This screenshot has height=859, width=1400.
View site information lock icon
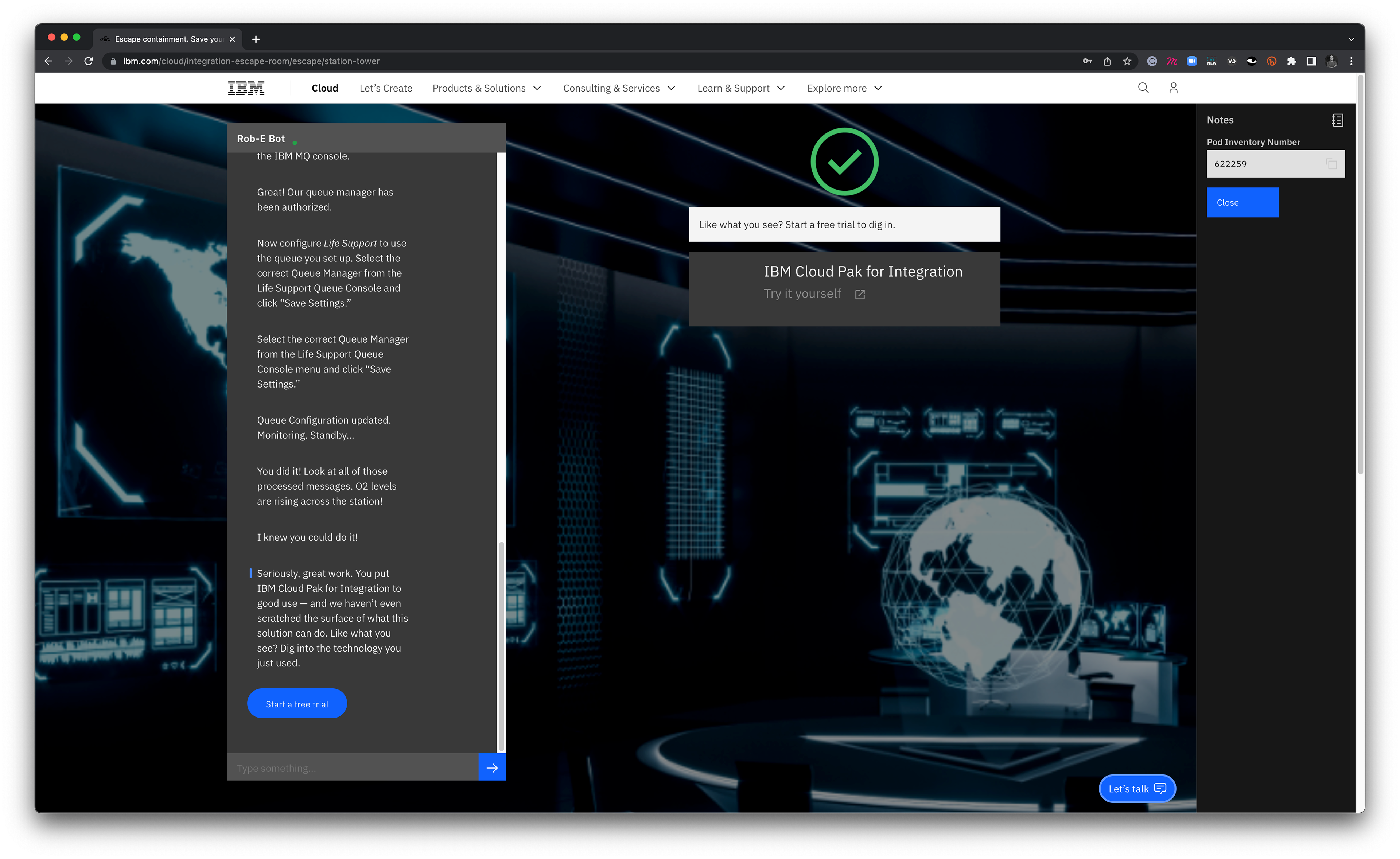[x=113, y=61]
